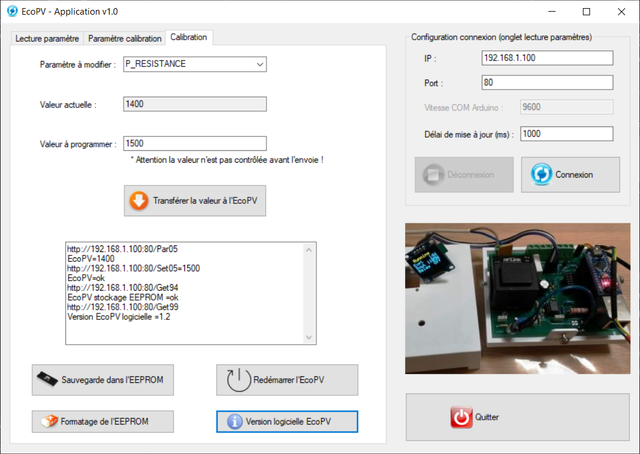The width and height of the screenshot is (640, 454).
Task: Click the 'Valeur actuelle :' label
Action: [68, 105]
